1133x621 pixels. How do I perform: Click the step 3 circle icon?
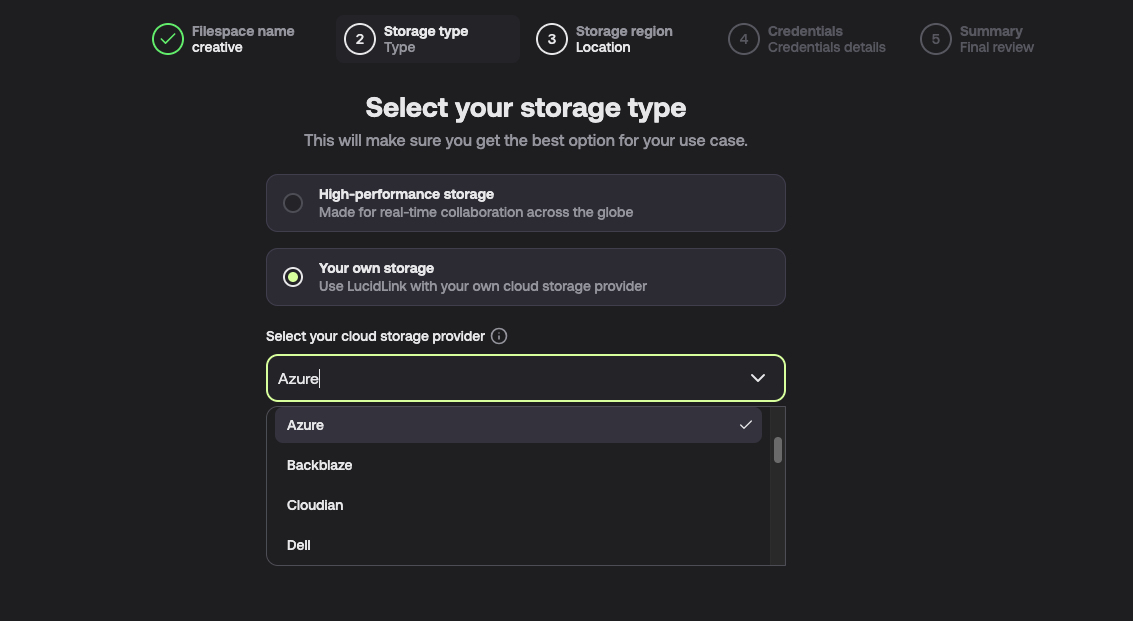(552, 39)
